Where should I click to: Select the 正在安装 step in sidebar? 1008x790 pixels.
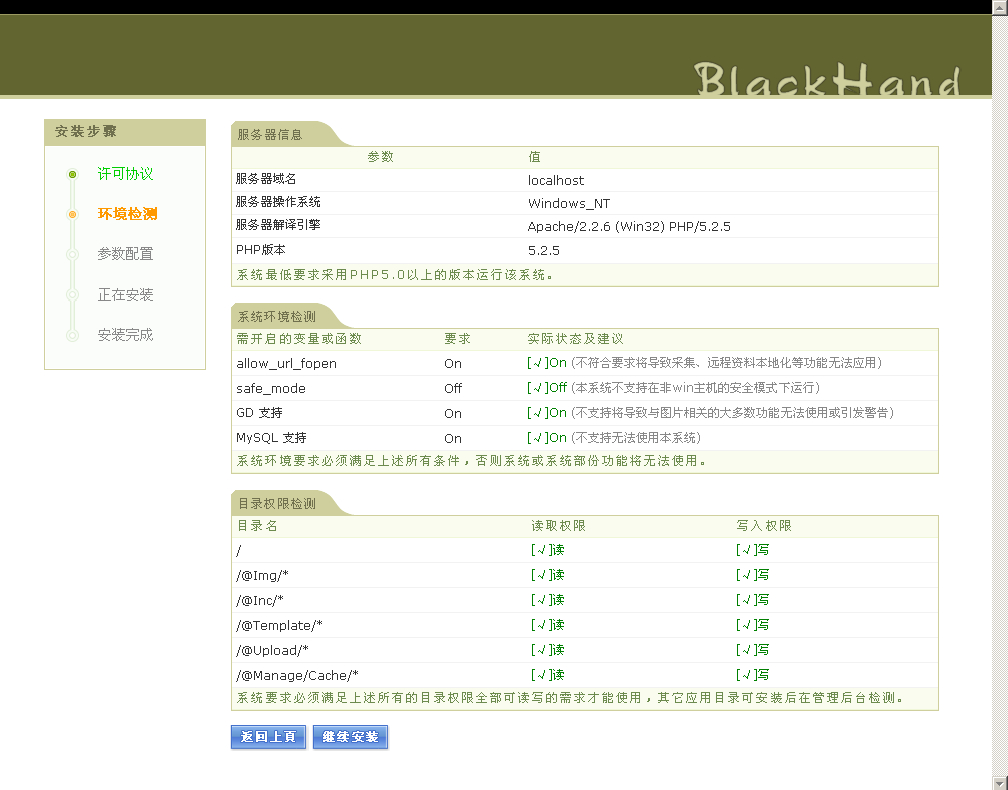(x=125, y=294)
